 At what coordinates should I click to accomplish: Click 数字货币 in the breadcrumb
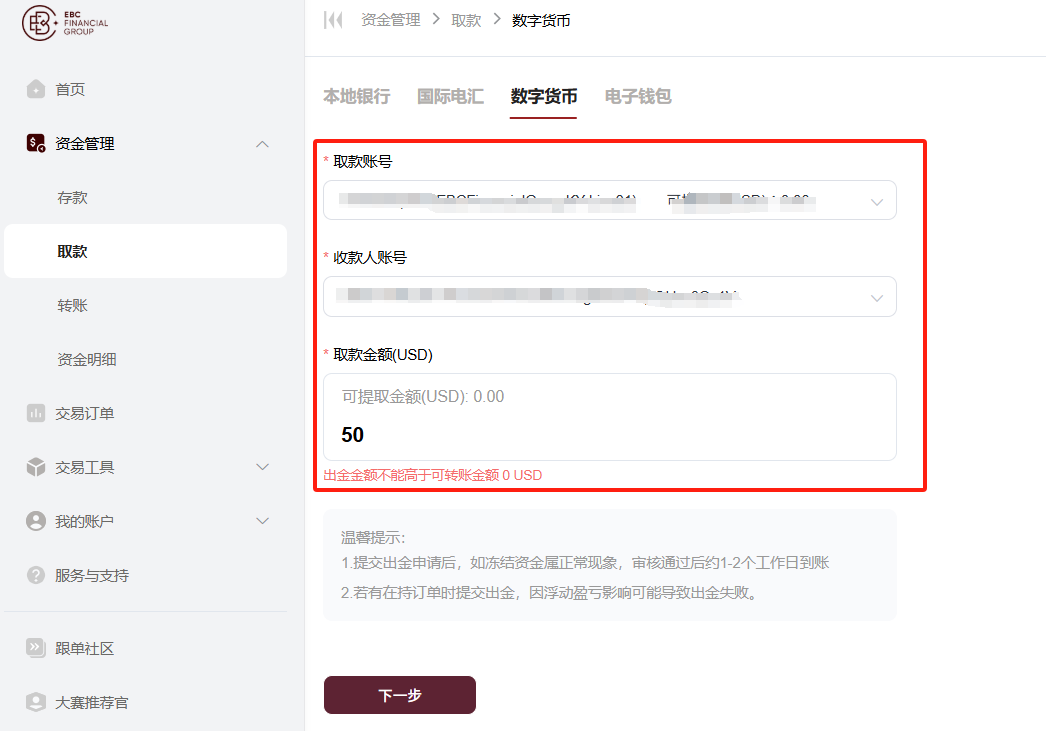(541, 21)
